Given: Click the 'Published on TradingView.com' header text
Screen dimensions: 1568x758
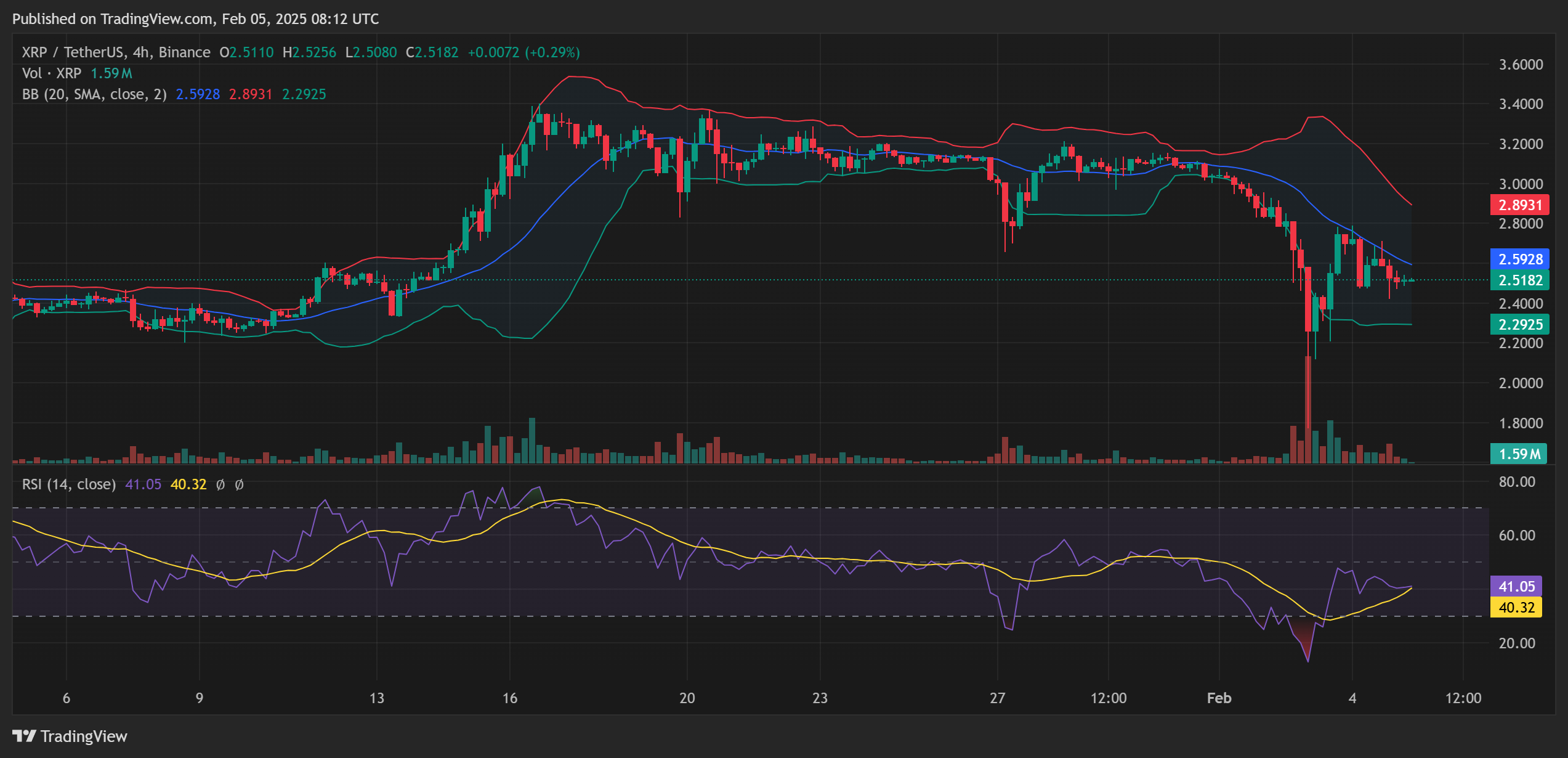Looking at the screenshot, I should [x=113, y=19].
